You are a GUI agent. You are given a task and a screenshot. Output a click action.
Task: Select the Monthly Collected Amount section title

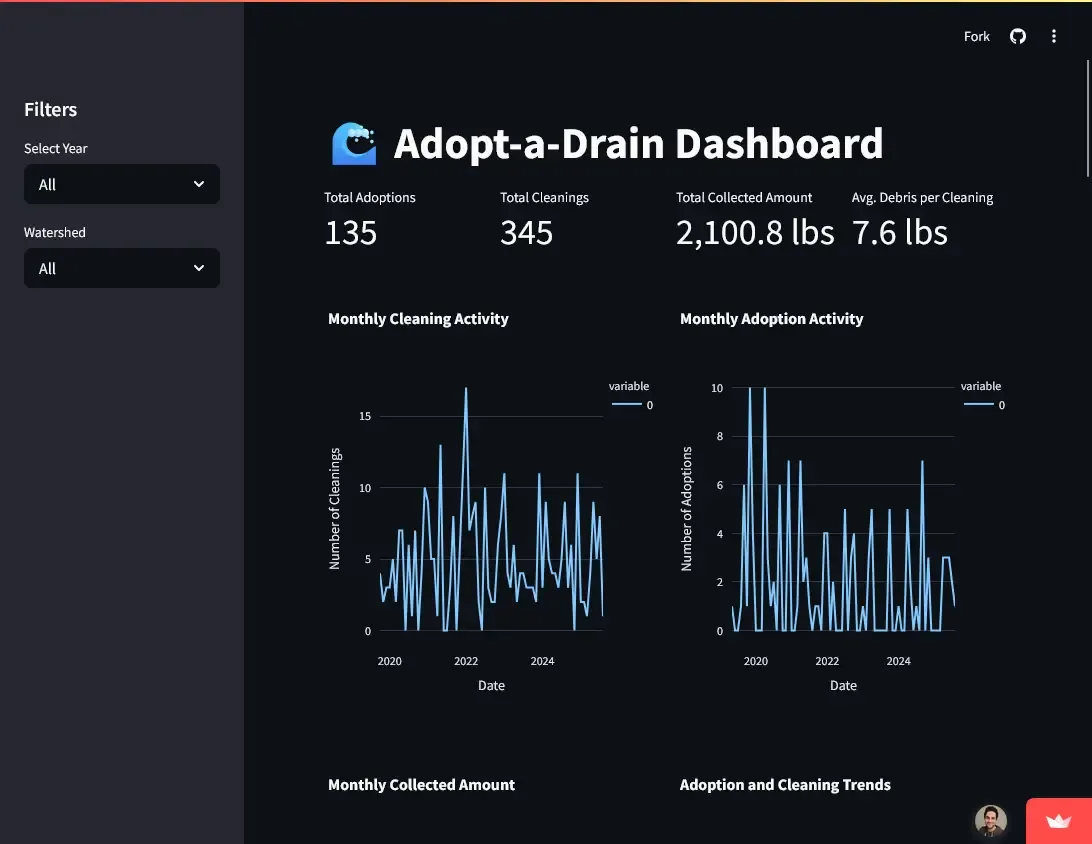pyautogui.click(x=421, y=785)
